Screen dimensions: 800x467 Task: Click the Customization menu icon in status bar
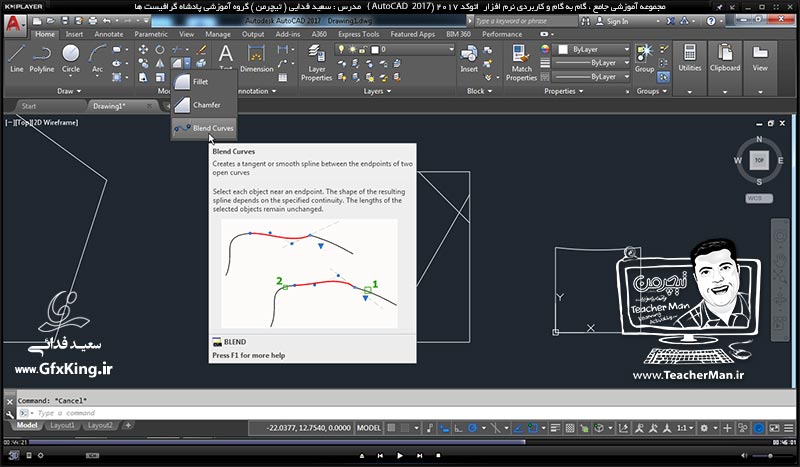tap(789, 428)
